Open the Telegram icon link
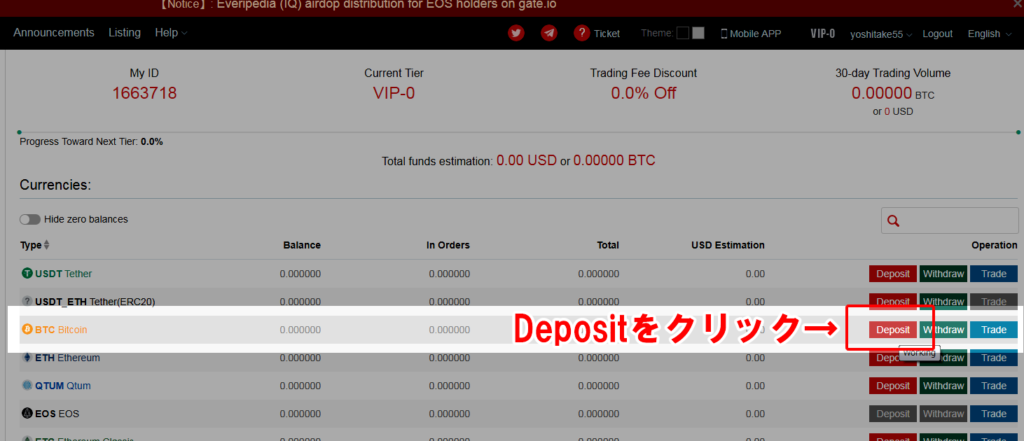Viewport: 1024px width, 441px height. tap(549, 33)
